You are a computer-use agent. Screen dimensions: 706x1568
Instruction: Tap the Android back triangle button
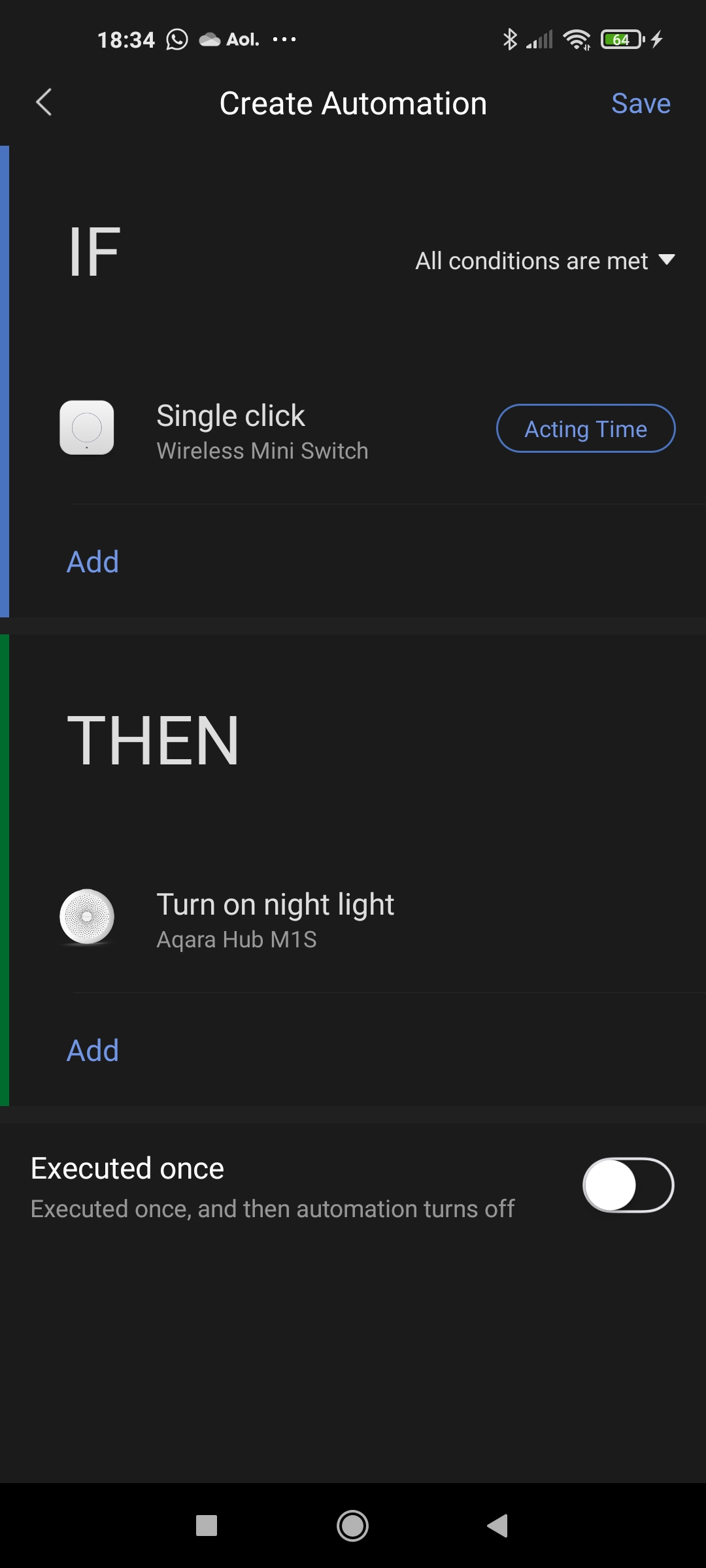pos(498,1526)
